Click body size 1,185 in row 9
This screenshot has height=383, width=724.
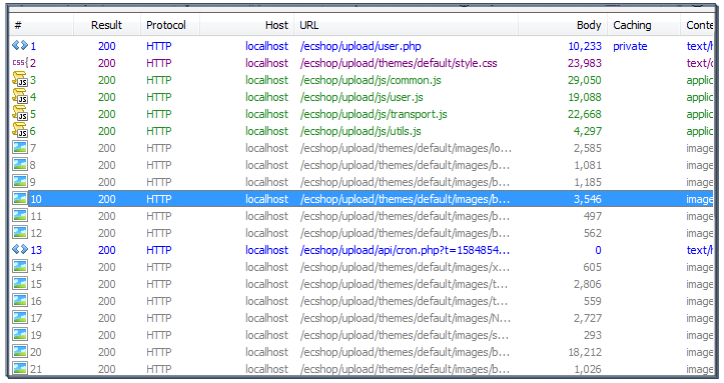[x=587, y=182]
